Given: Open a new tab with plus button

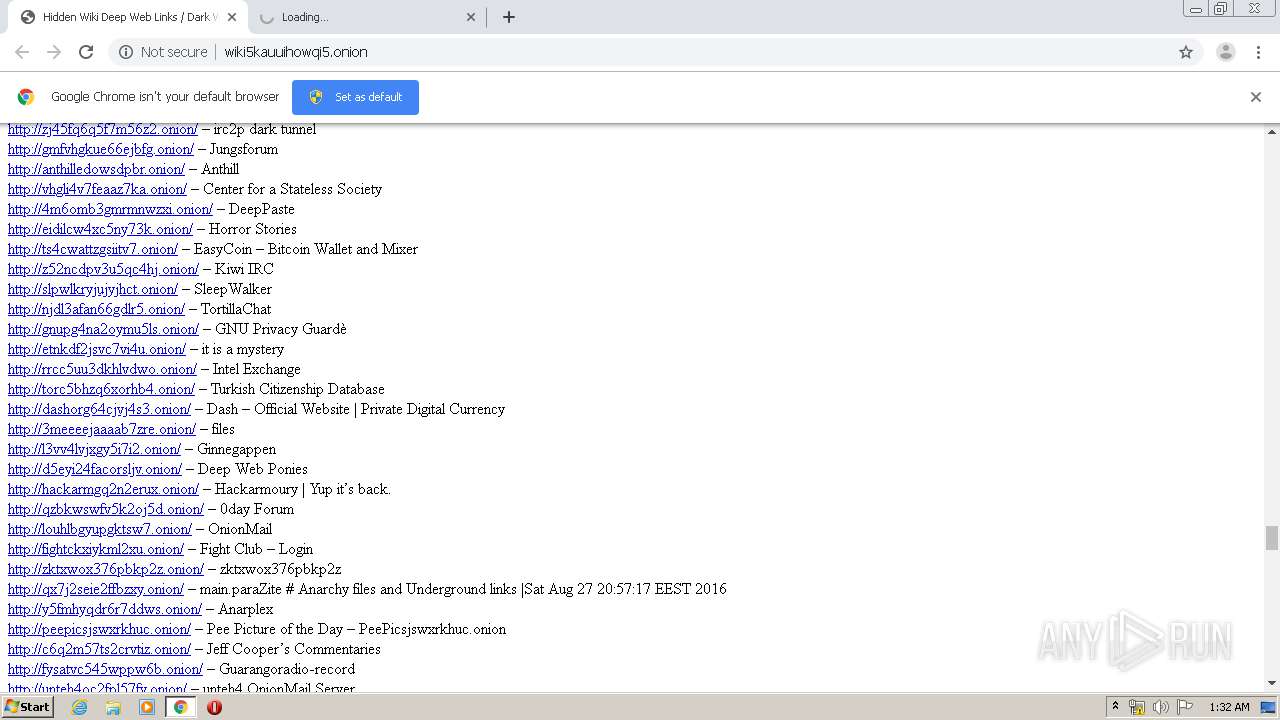Looking at the screenshot, I should click(x=508, y=17).
